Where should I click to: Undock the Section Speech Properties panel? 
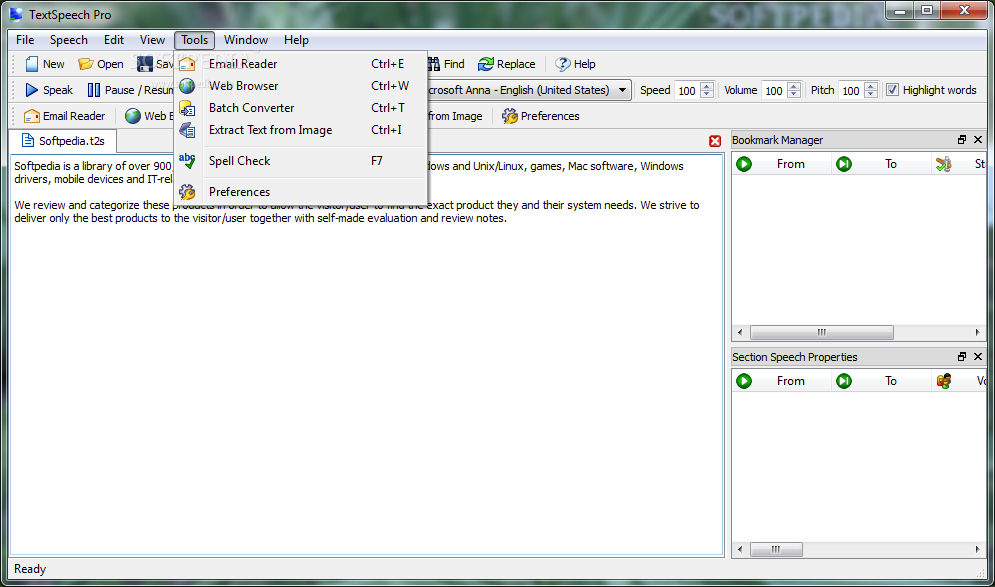pyautogui.click(x=962, y=357)
